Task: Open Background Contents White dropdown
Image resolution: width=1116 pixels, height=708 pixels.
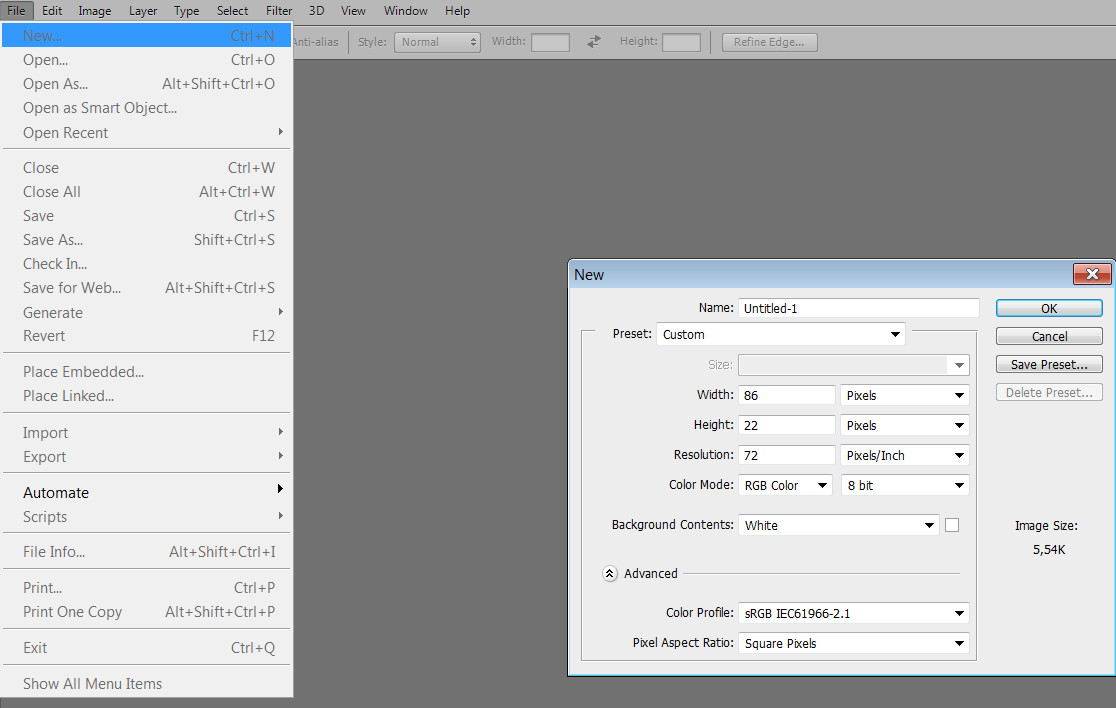Action: [838, 525]
